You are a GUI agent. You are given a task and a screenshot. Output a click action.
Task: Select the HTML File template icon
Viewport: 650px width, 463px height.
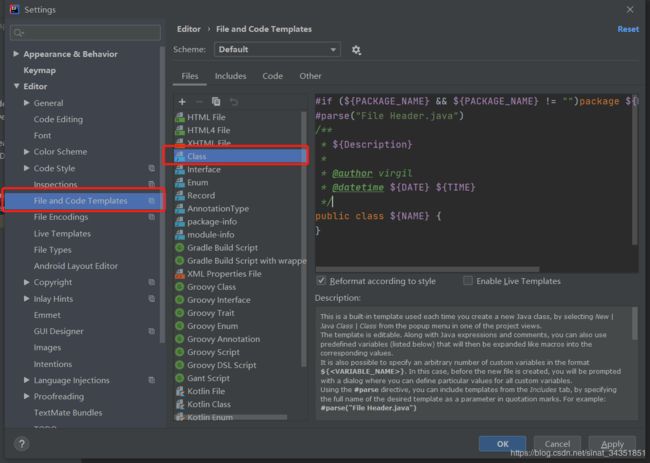pyautogui.click(x=179, y=117)
